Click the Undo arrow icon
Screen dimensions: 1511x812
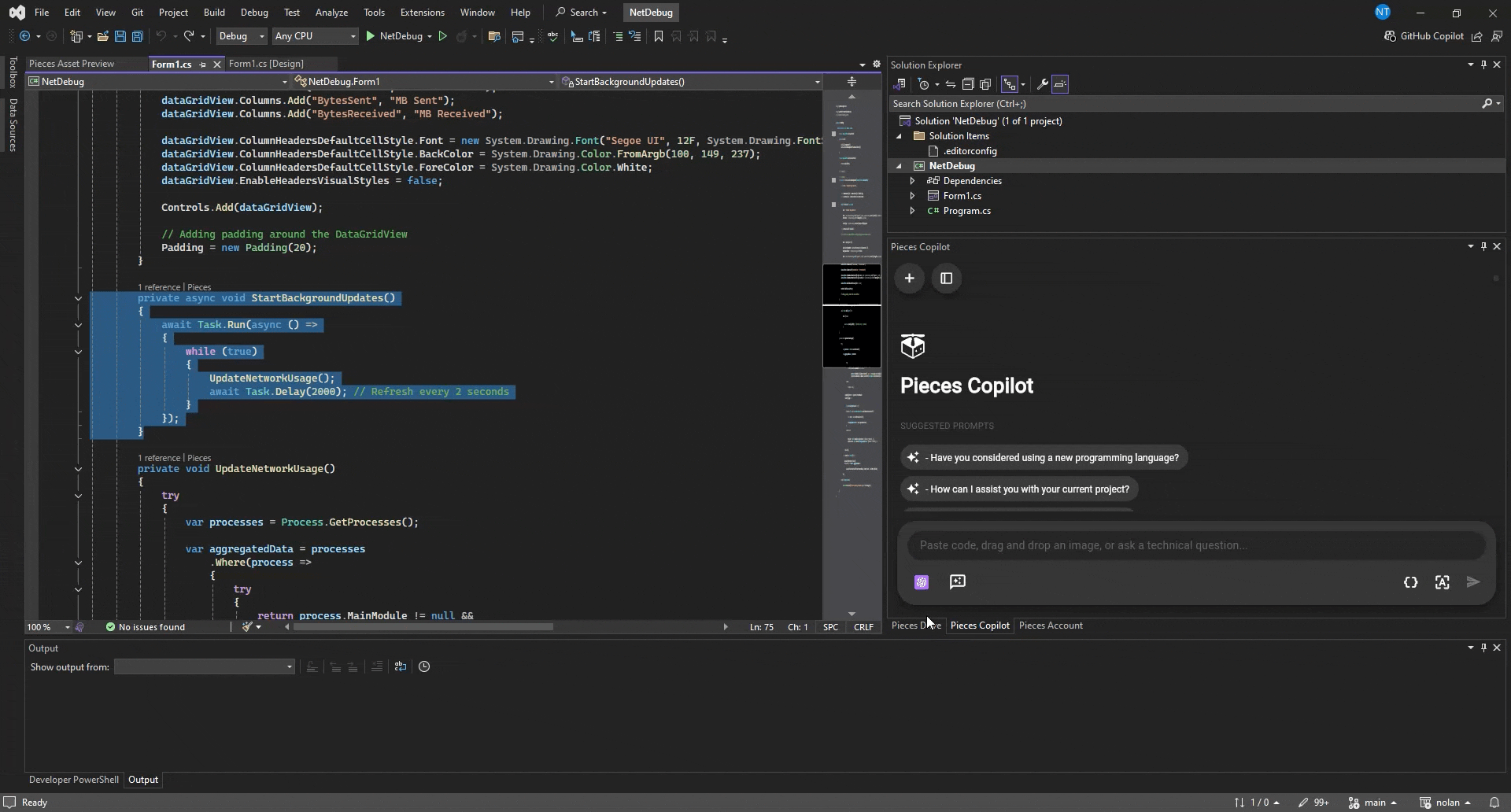161,36
